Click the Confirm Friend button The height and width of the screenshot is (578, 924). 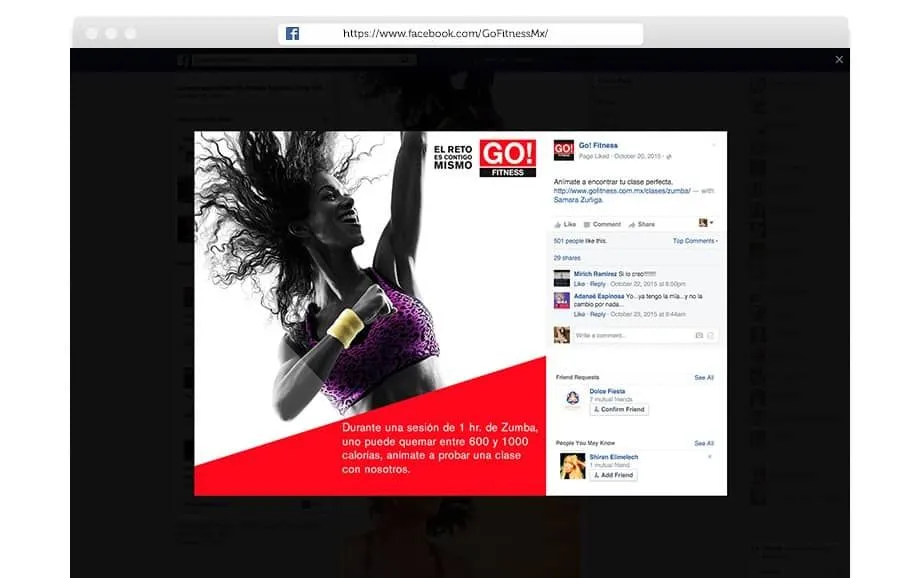click(x=619, y=409)
